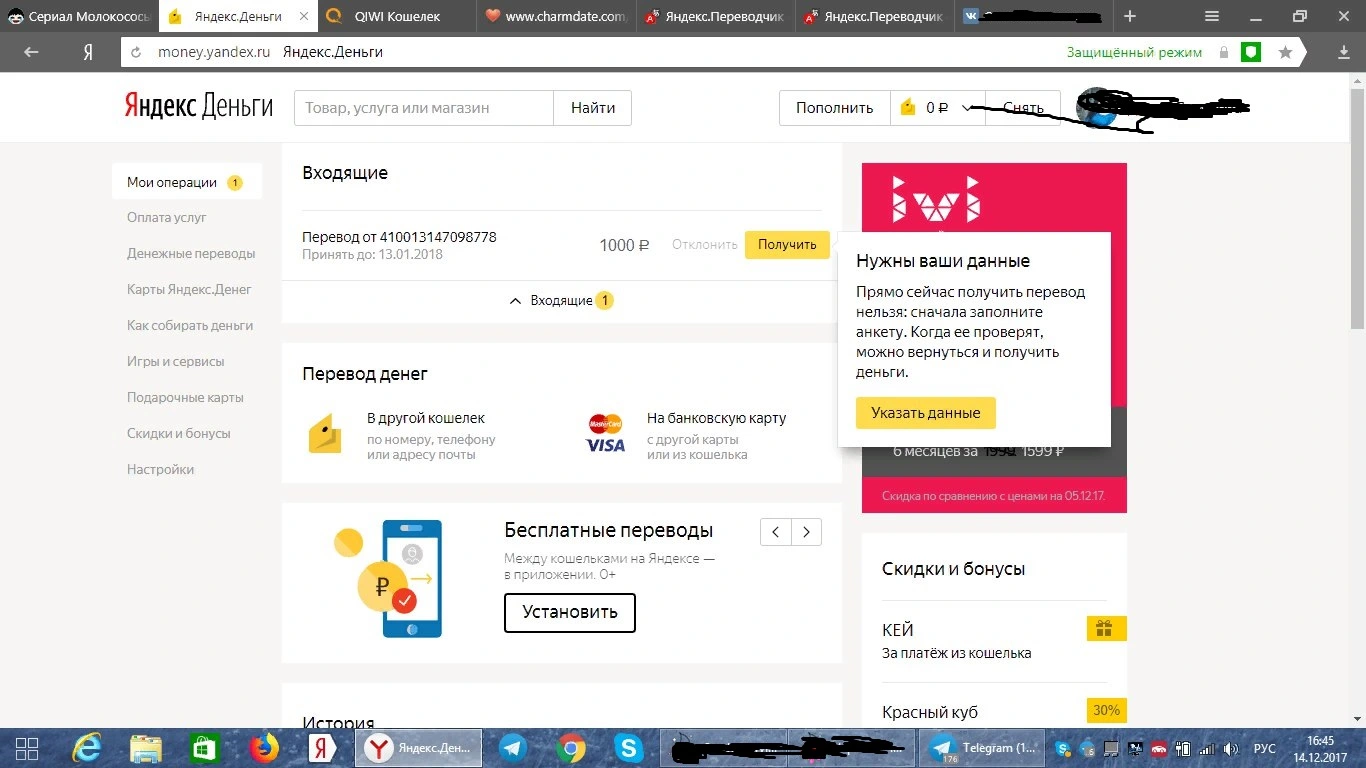Screen dimensions: 1366x768
Task: Click the Пополнить button
Action: point(835,108)
